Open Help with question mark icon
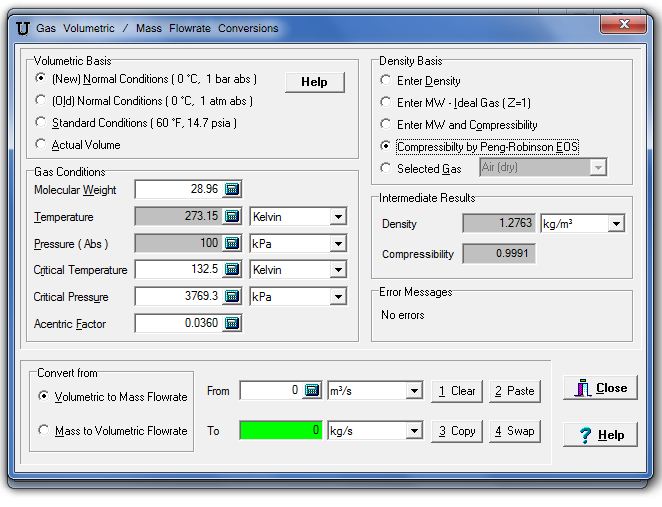Screen dimensions: 662x507 (x=600, y=434)
